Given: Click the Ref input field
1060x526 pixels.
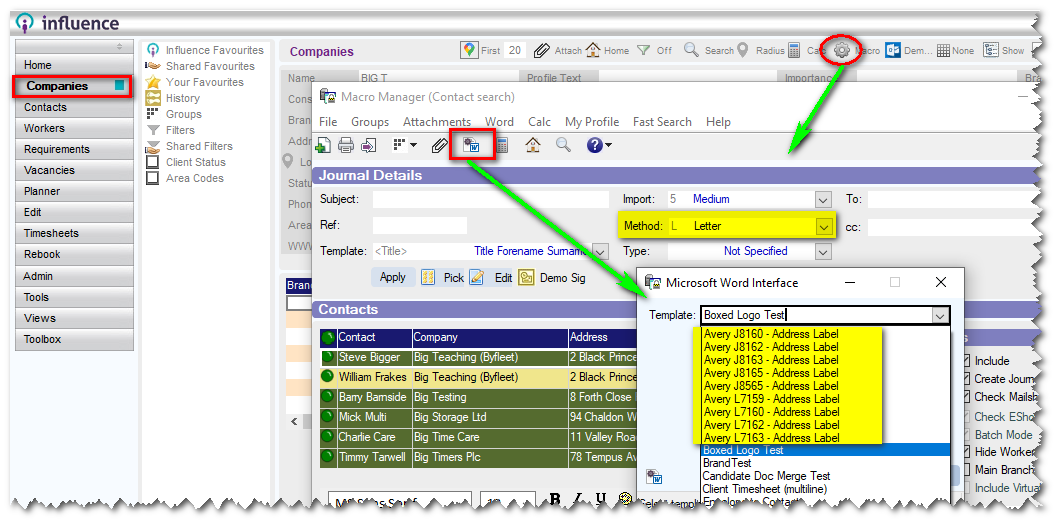Looking at the screenshot, I should [420, 225].
